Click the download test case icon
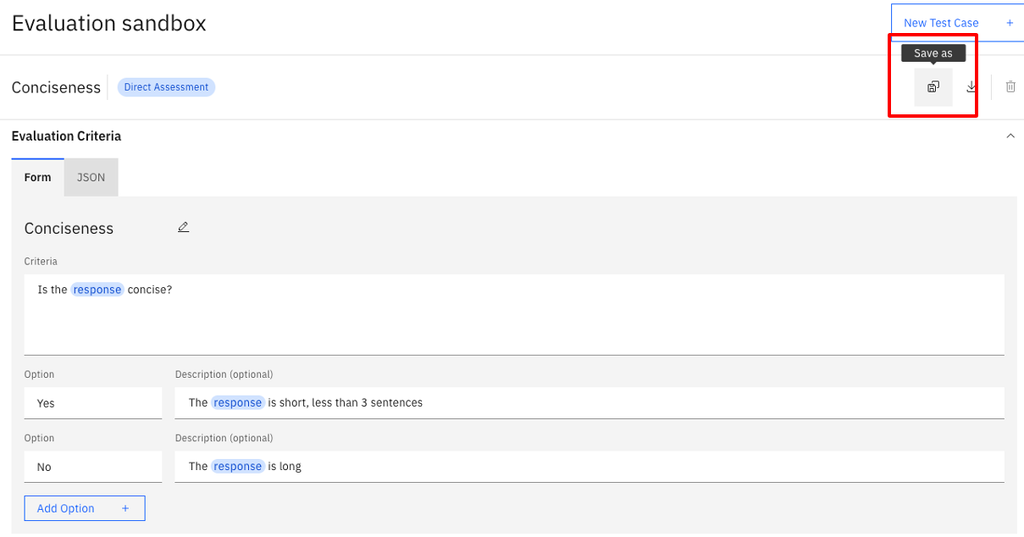Viewport: 1024px width, 537px height. pyautogui.click(x=971, y=87)
